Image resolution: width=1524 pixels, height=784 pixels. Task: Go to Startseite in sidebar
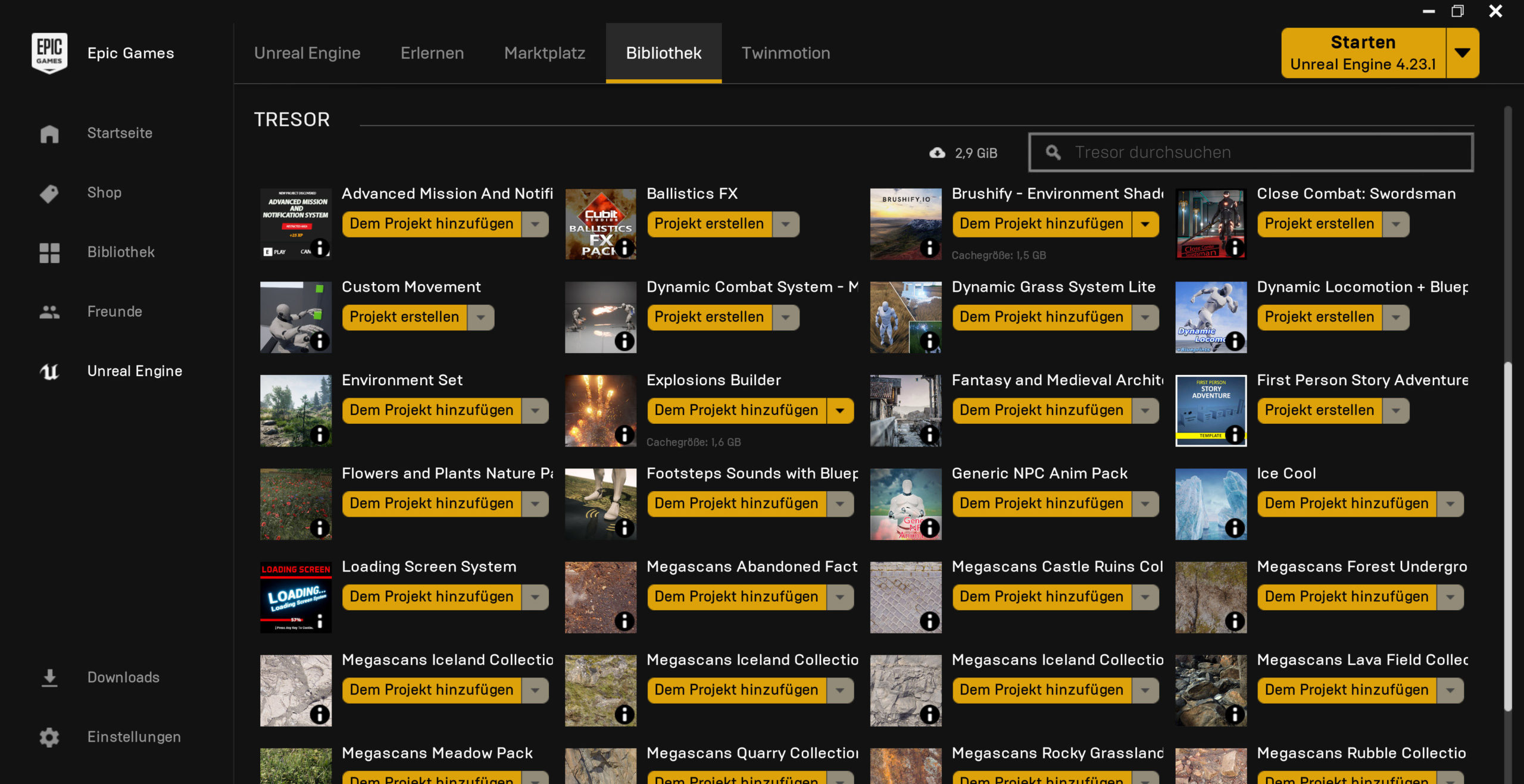[x=120, y=133]
